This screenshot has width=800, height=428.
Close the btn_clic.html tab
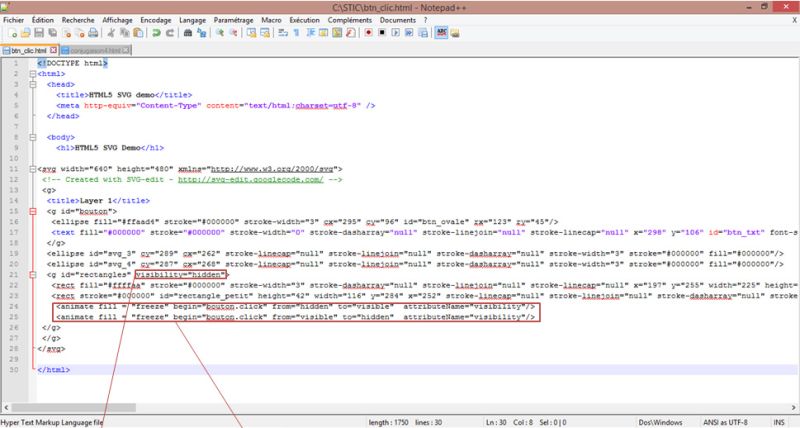(53, 50)
